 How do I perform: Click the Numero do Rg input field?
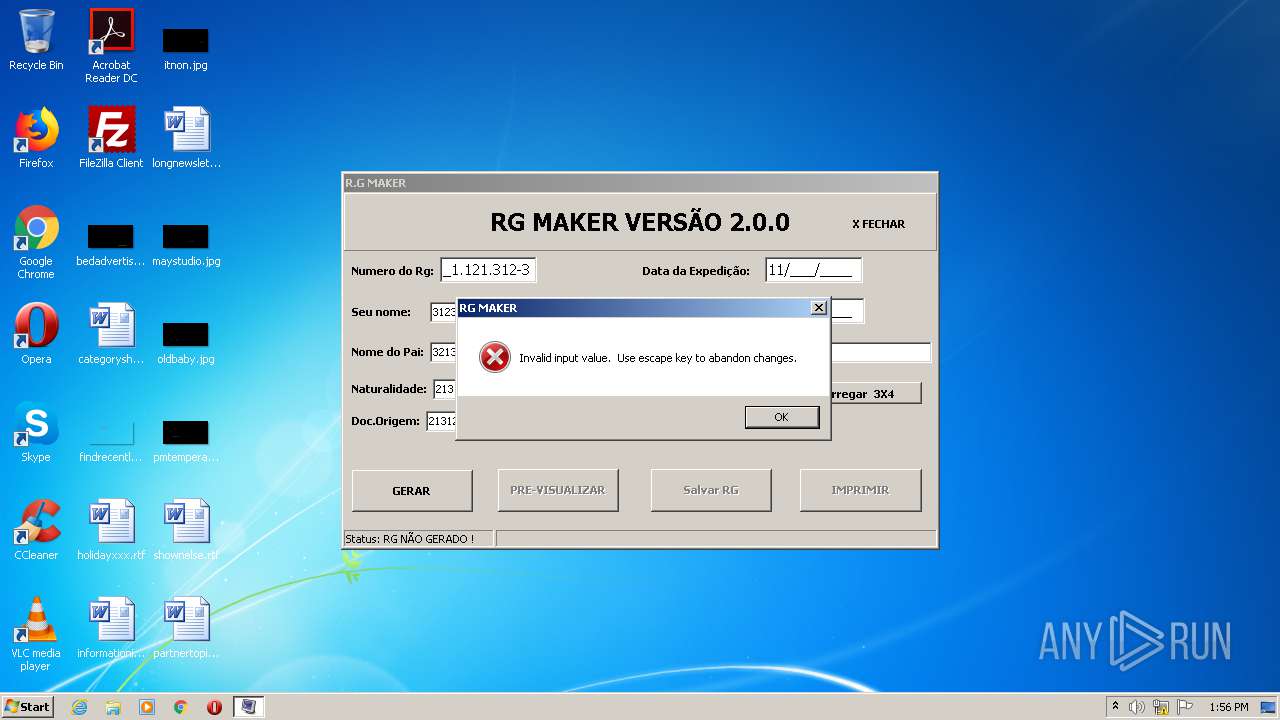click(488, 270)
